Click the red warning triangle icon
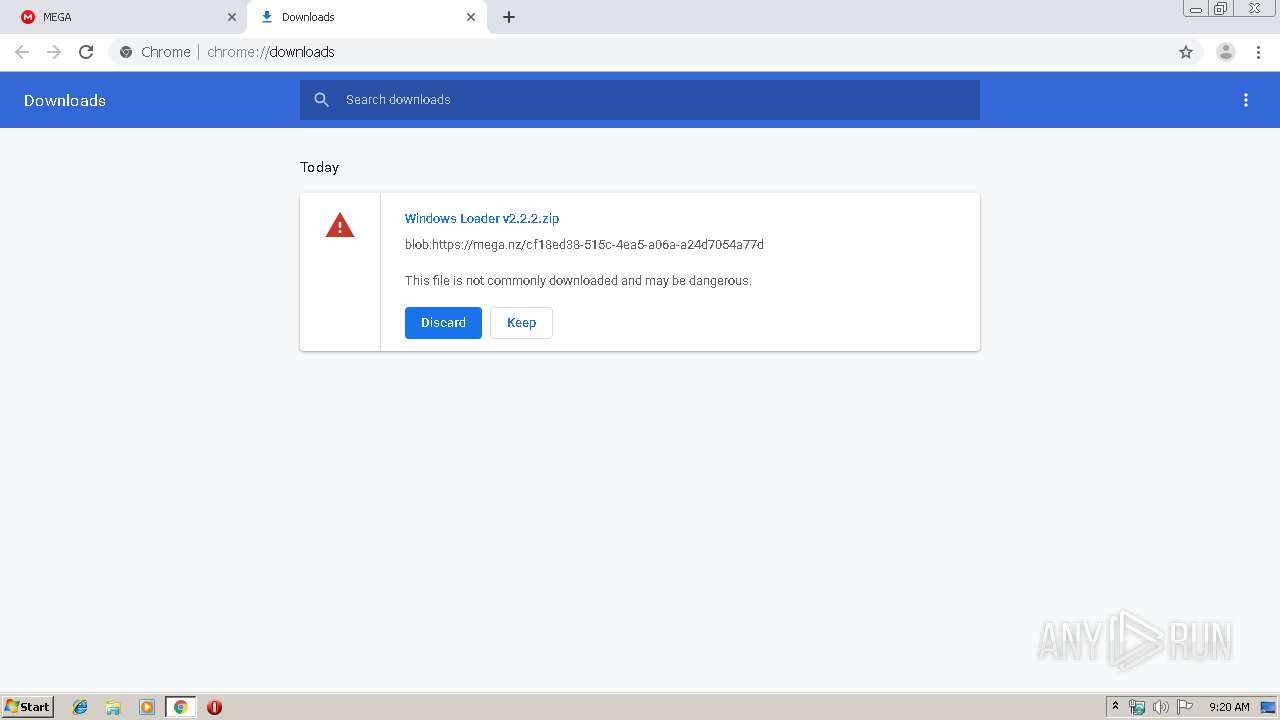The width and height of the screenshot is (1280, 720). click(x=340, y=225)
